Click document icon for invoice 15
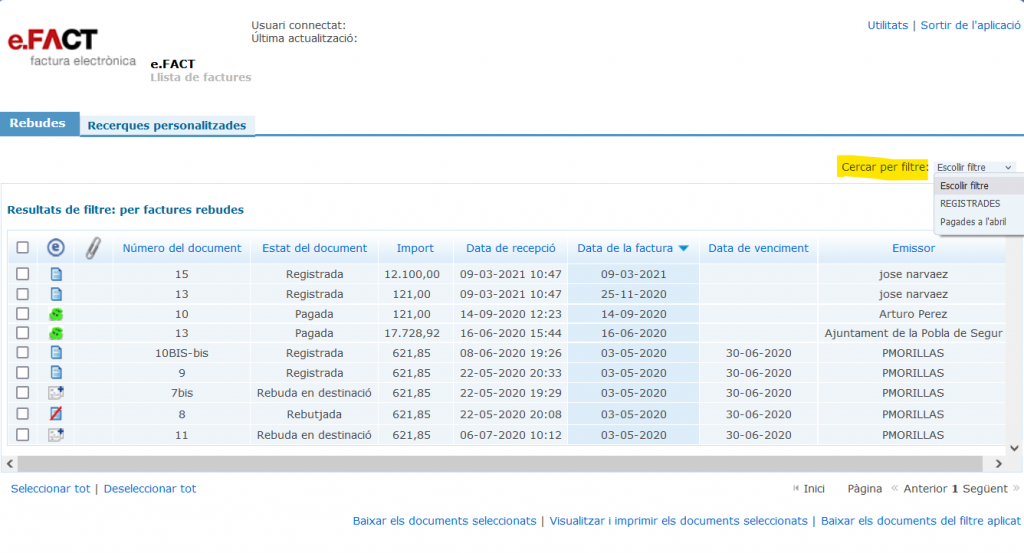The image size is (1024, 553). [56, 274]
